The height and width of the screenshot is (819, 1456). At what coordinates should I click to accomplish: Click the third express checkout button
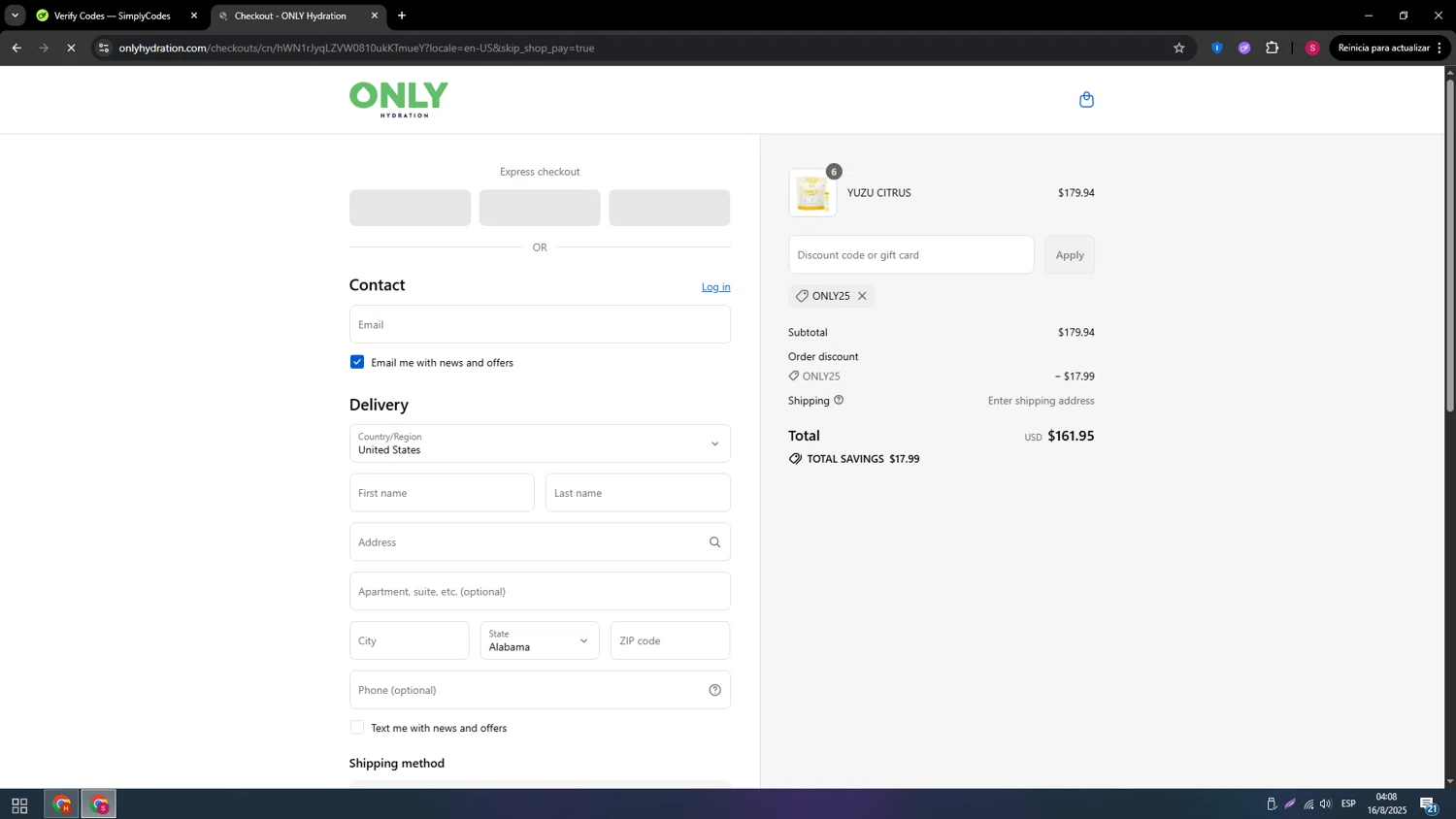670,208
